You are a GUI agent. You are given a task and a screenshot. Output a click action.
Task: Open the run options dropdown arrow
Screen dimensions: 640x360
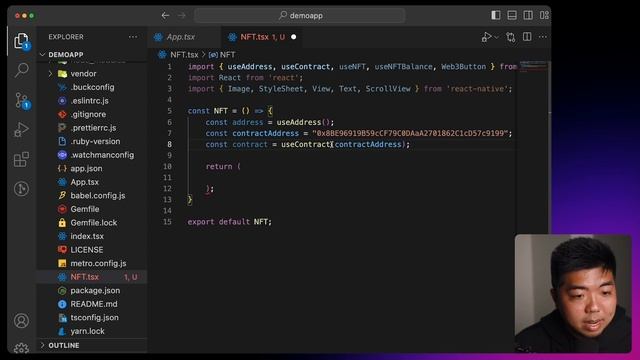point(496,37)
